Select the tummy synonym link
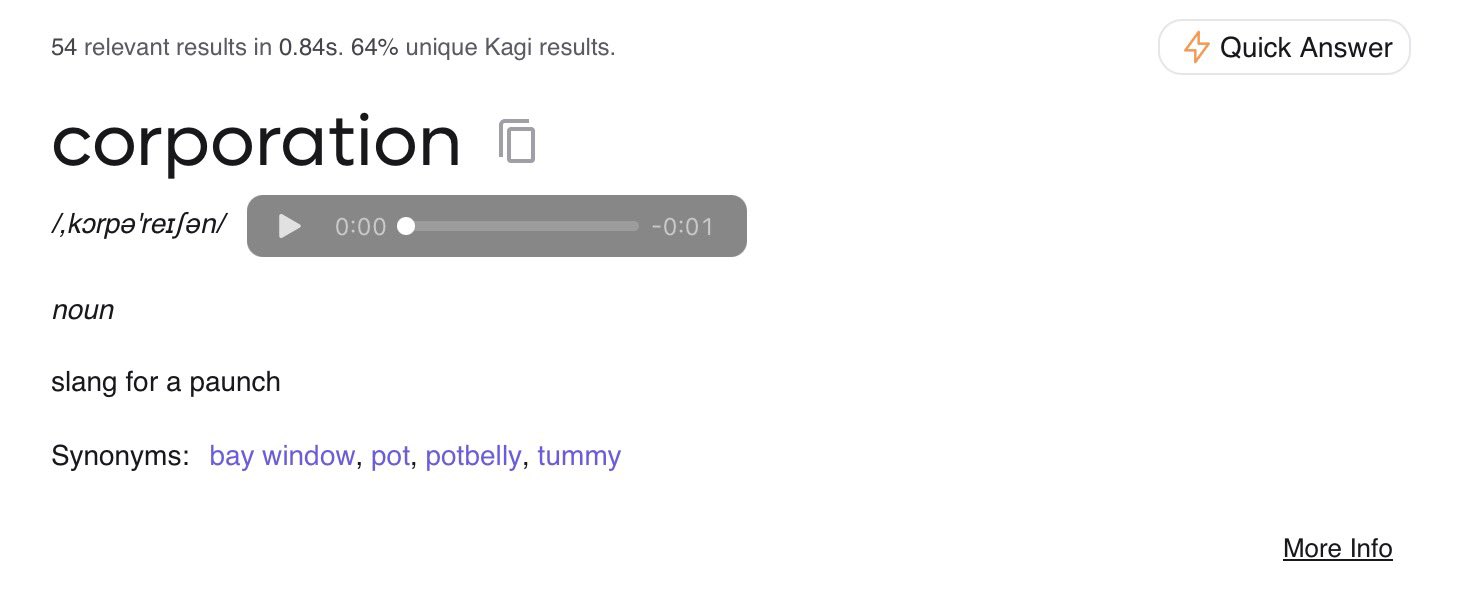The image size is (1476, 591). tap(579, 456)
